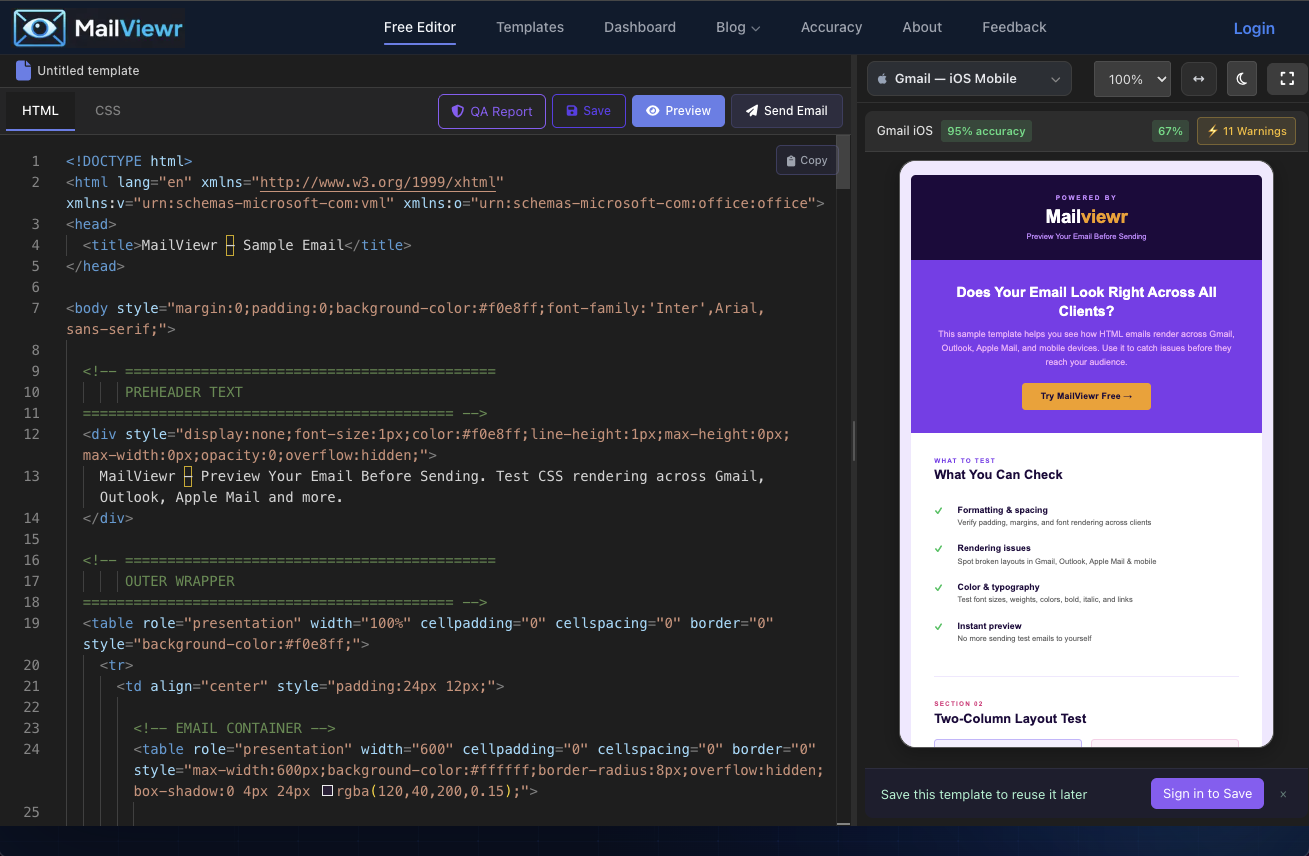Click the Login link
This screenshot has width=1309, height=856.
(1254, 28)
